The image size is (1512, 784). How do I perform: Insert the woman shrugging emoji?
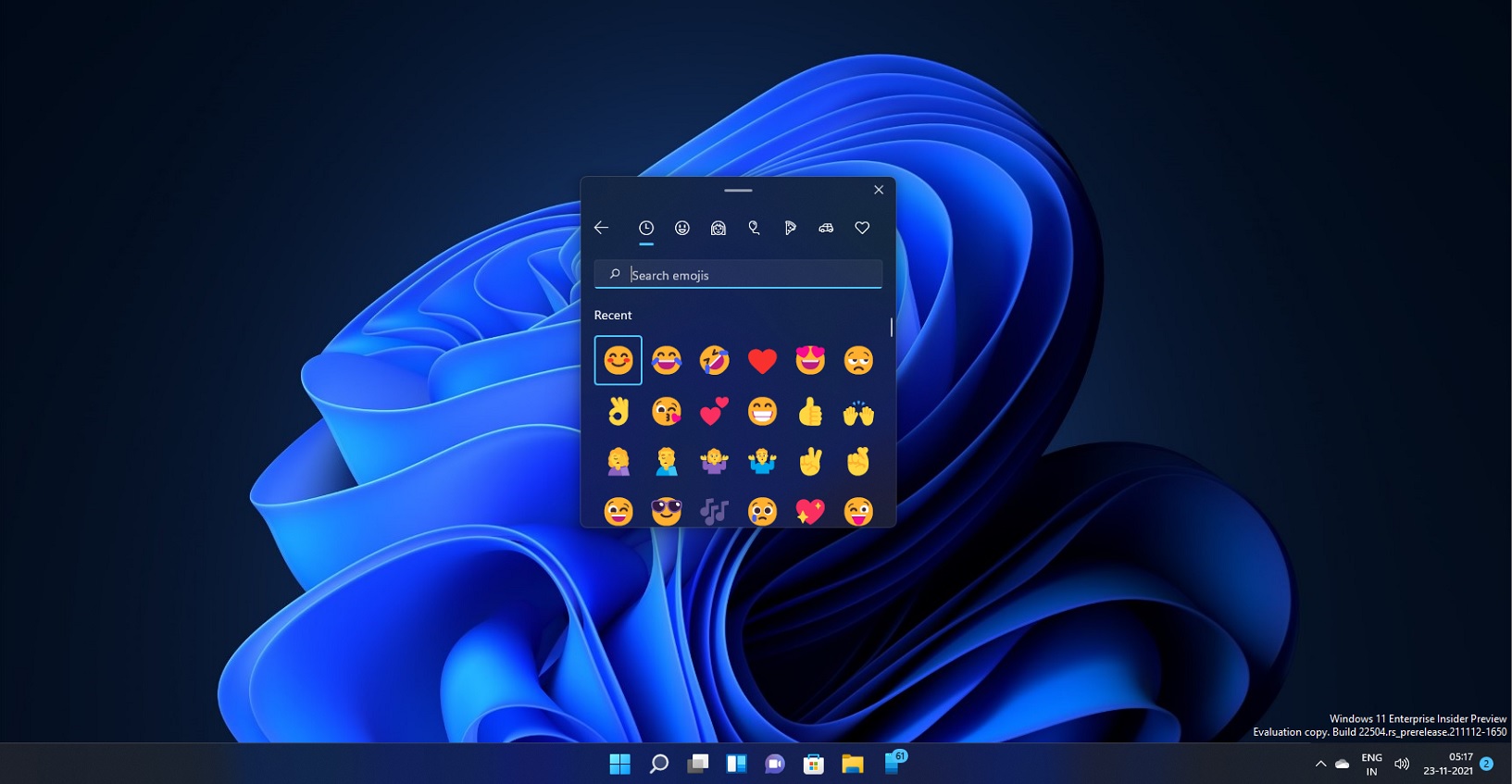point(715,461)
